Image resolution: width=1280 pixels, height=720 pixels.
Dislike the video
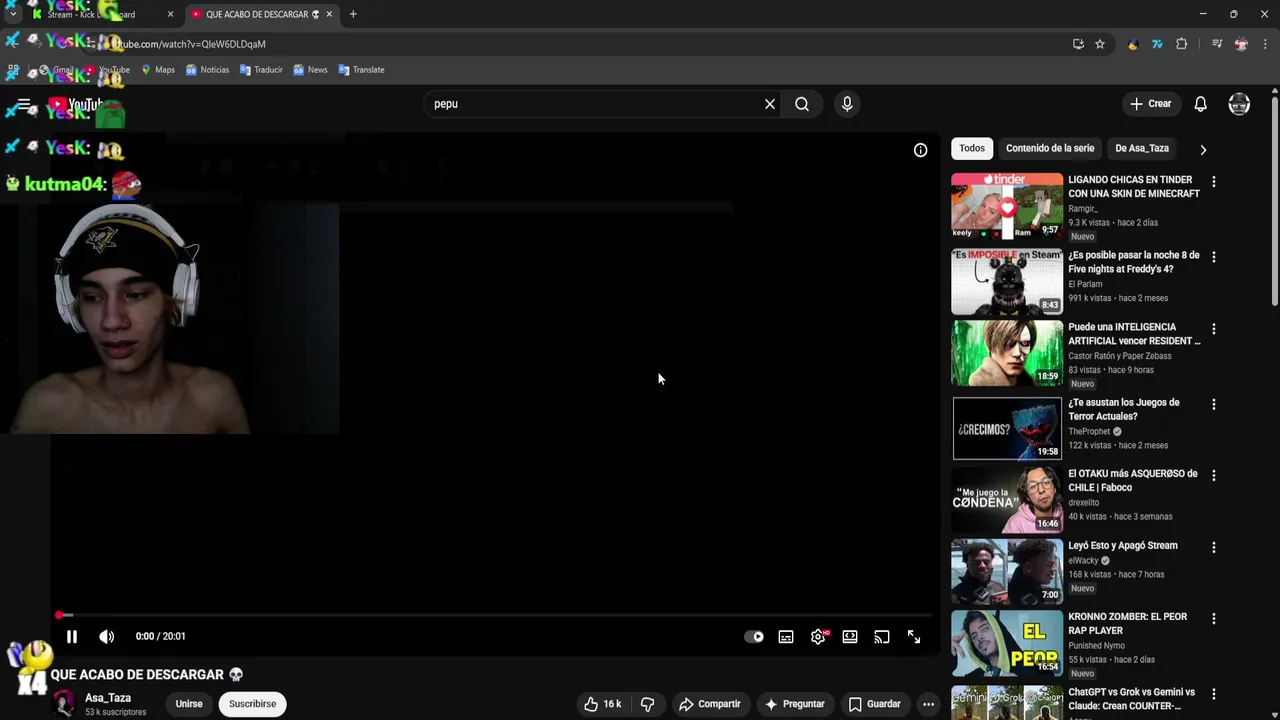point(647,704)
